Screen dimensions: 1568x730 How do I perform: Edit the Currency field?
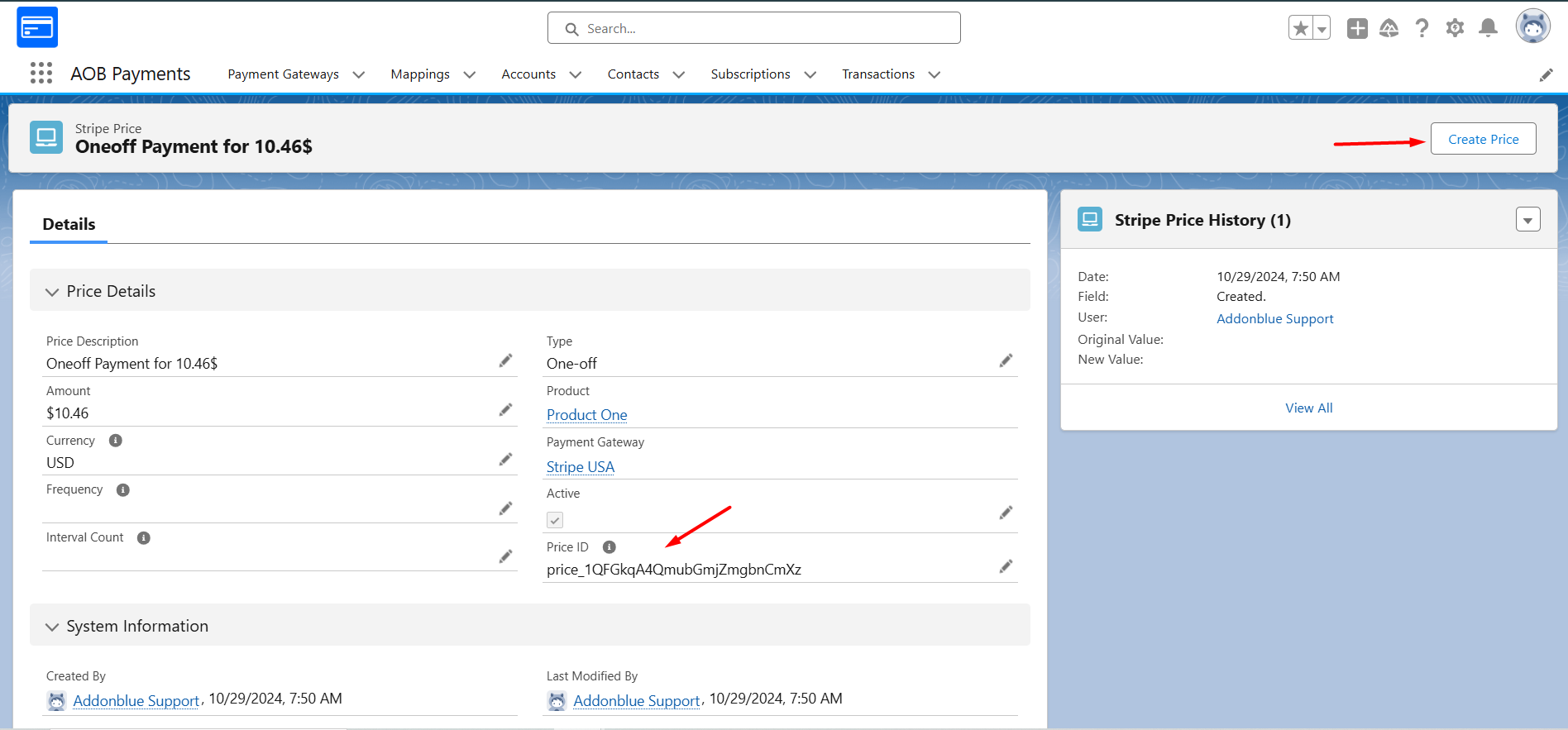[505, 460]
